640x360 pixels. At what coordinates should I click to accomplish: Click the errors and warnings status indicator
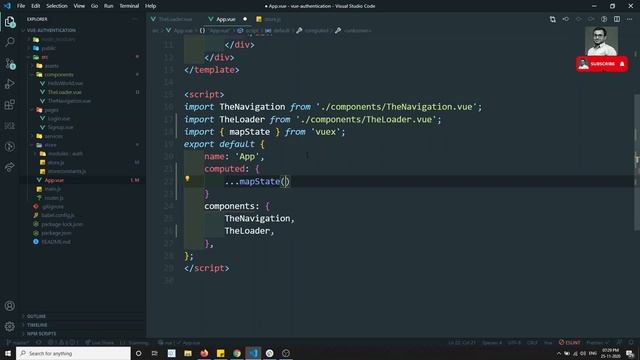click(63, 342)
